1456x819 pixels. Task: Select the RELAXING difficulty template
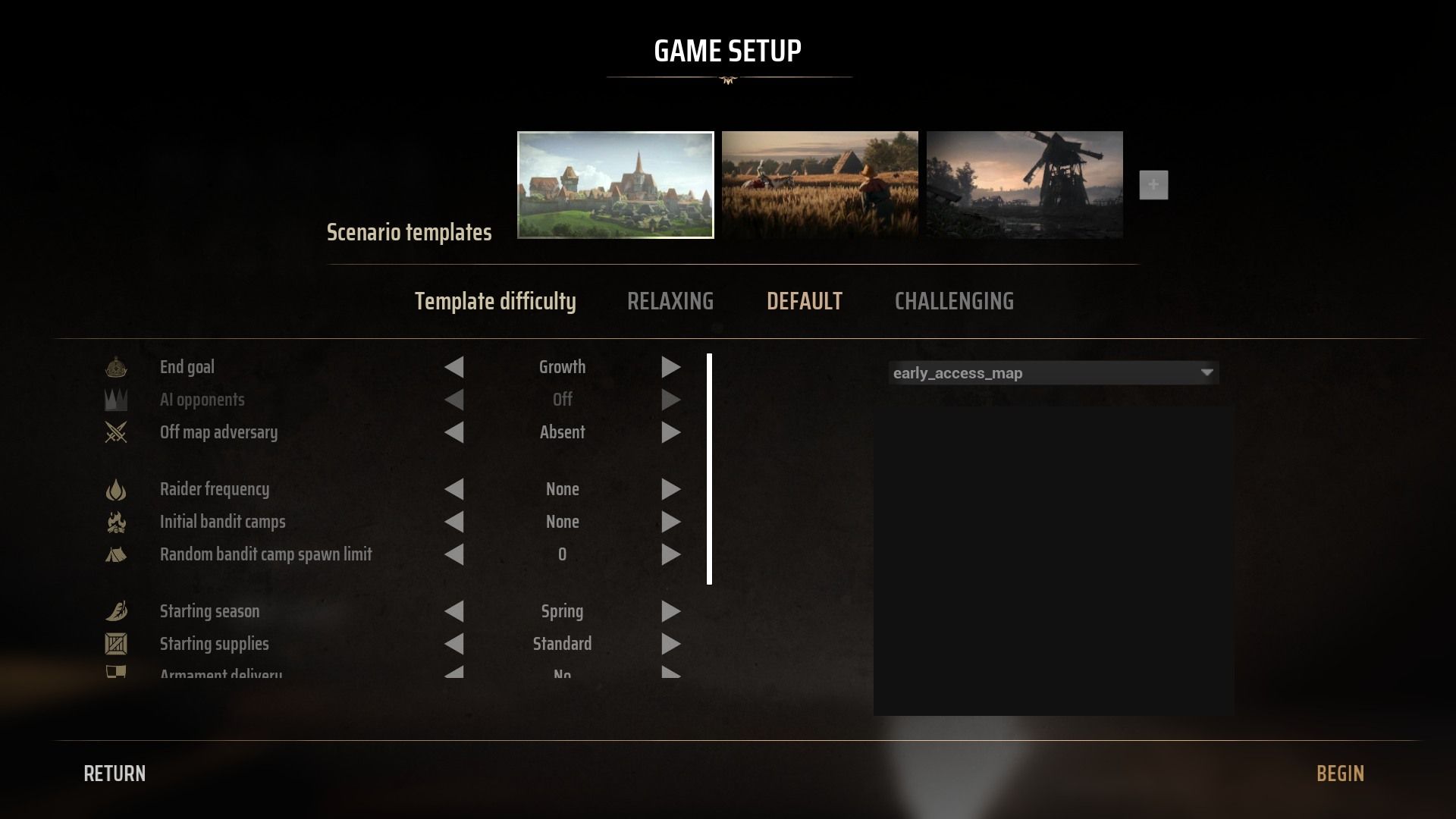click(670, 301)
